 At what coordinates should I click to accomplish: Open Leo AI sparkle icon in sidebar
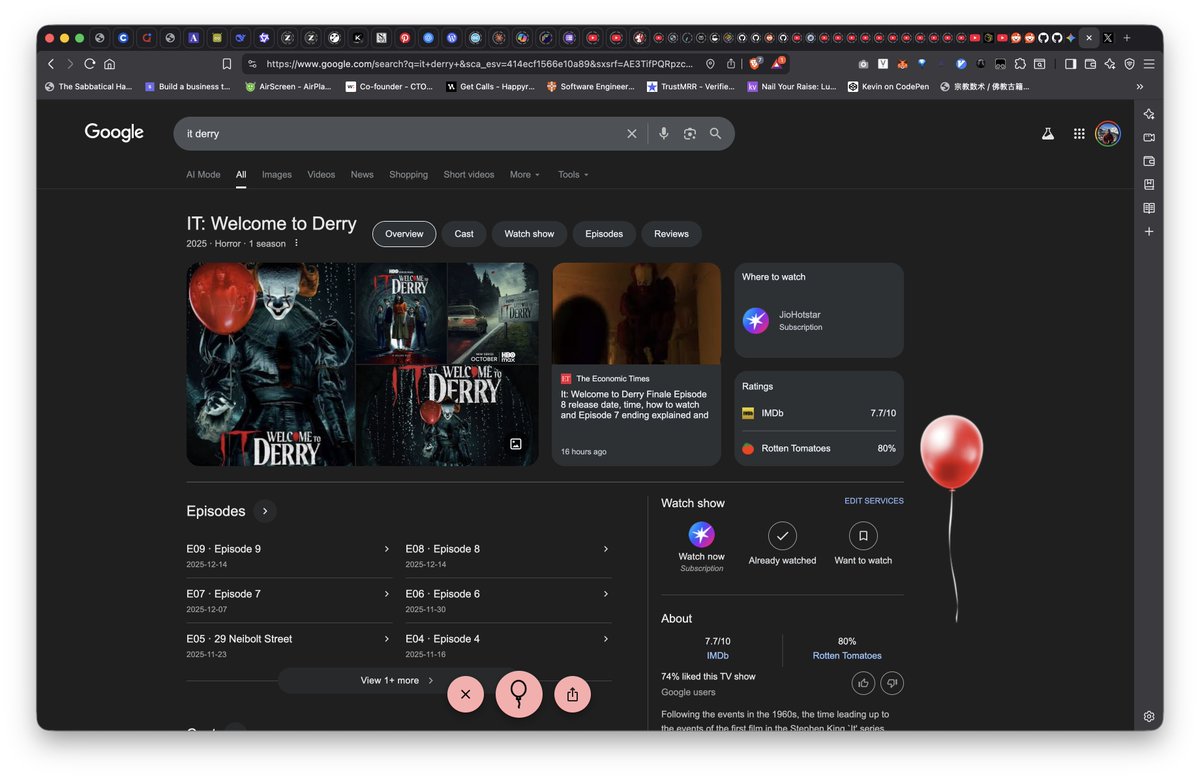(x=1149, y=114)
